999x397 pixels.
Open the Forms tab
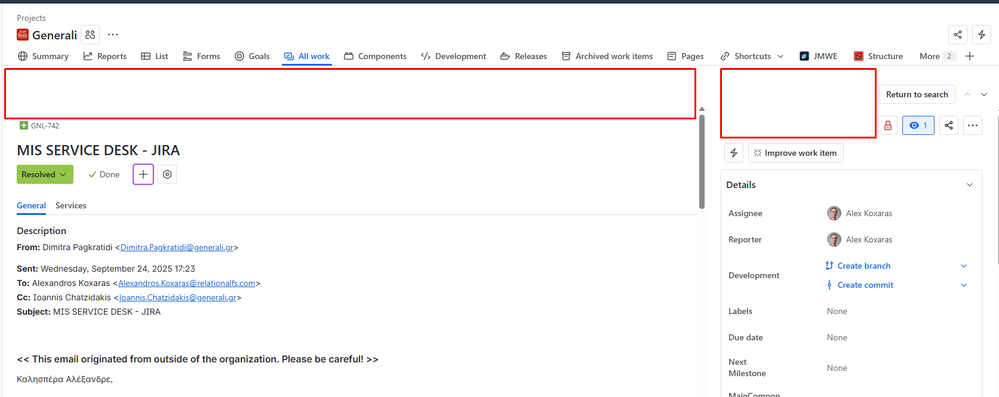201,56
